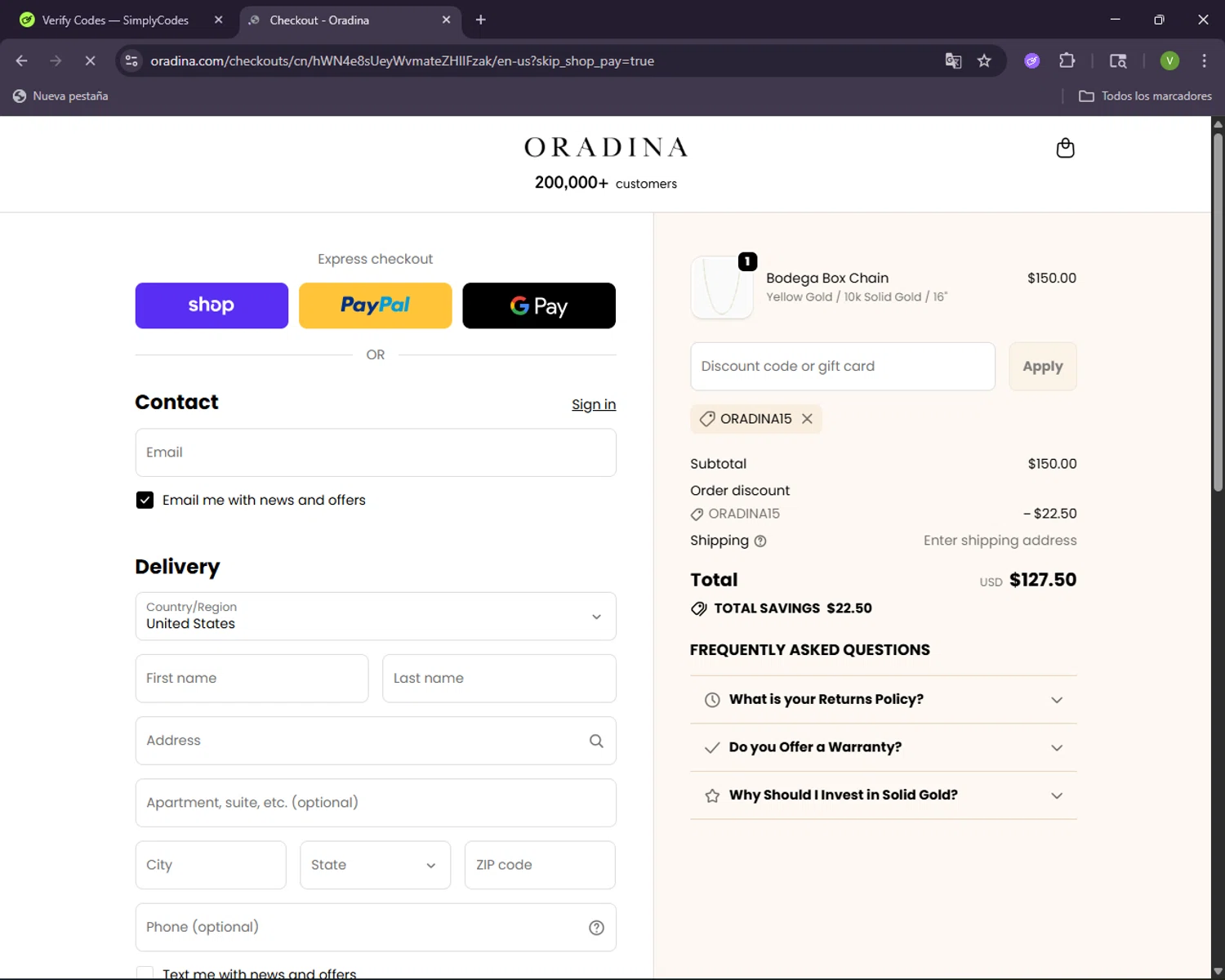1225x980 pixels.
Task: Click the Warranty checkmark icon
Action: pyautogui.click(x=712, y=748)
